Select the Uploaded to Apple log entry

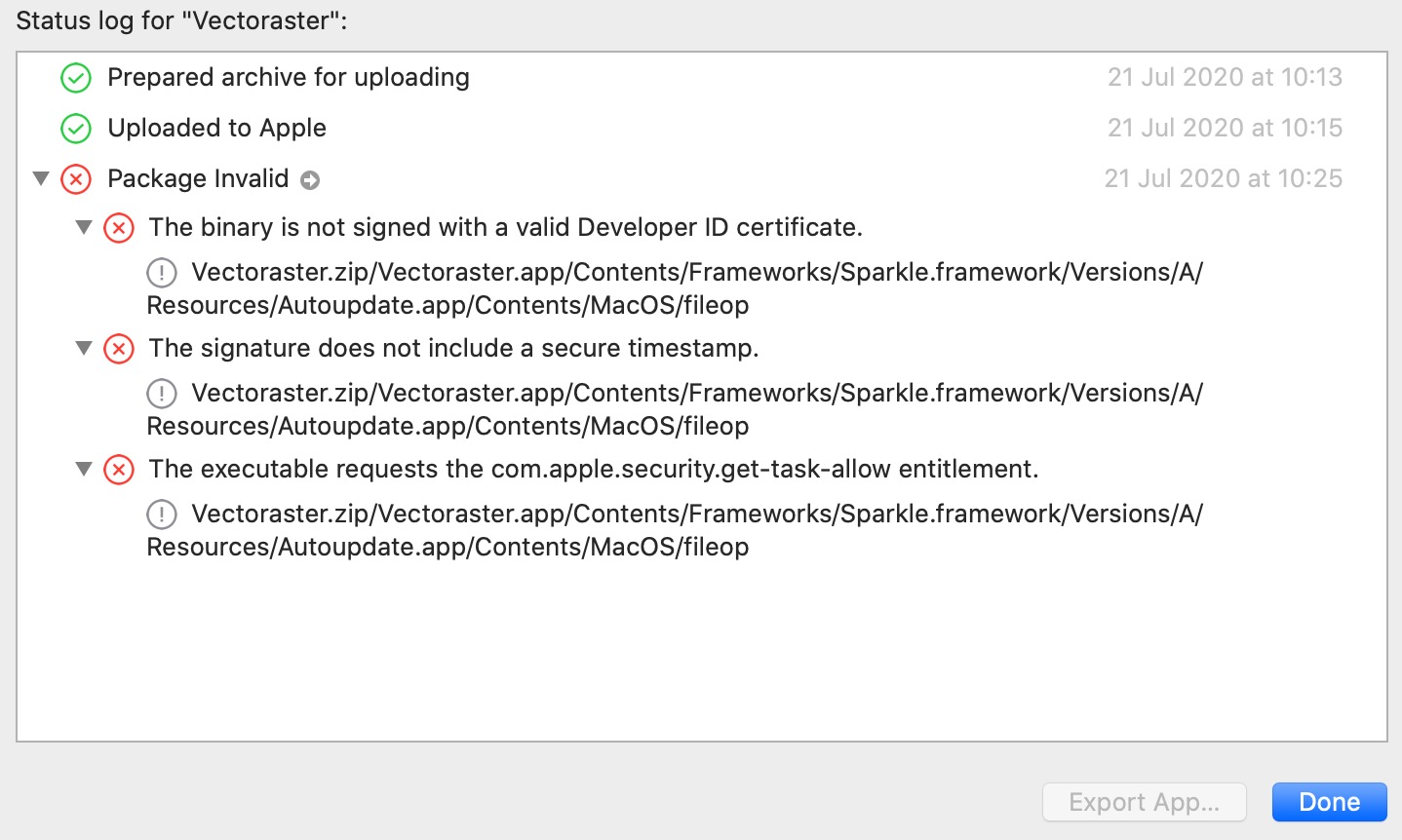coord(216,129)
